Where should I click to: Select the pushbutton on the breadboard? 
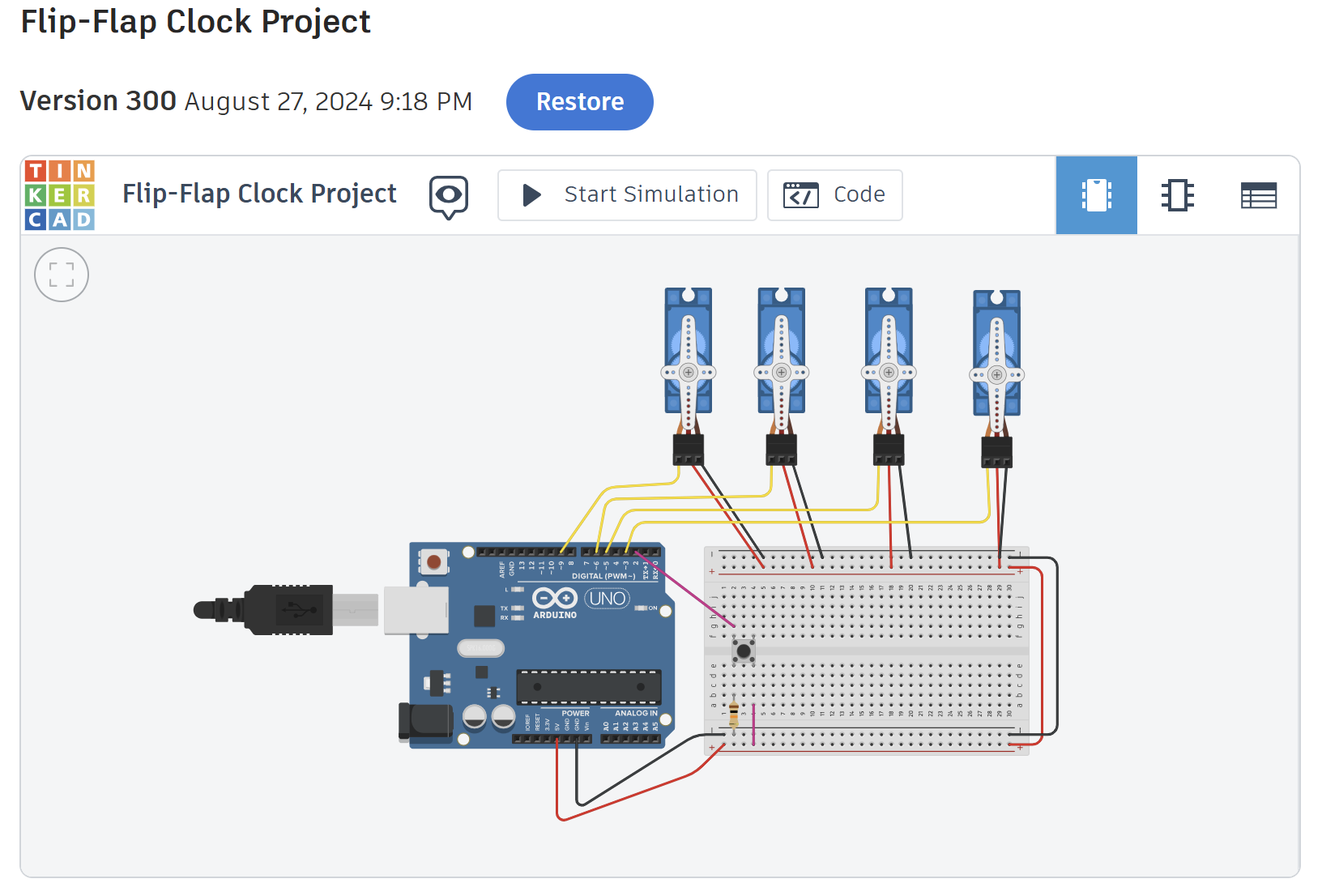coord(744,651)
